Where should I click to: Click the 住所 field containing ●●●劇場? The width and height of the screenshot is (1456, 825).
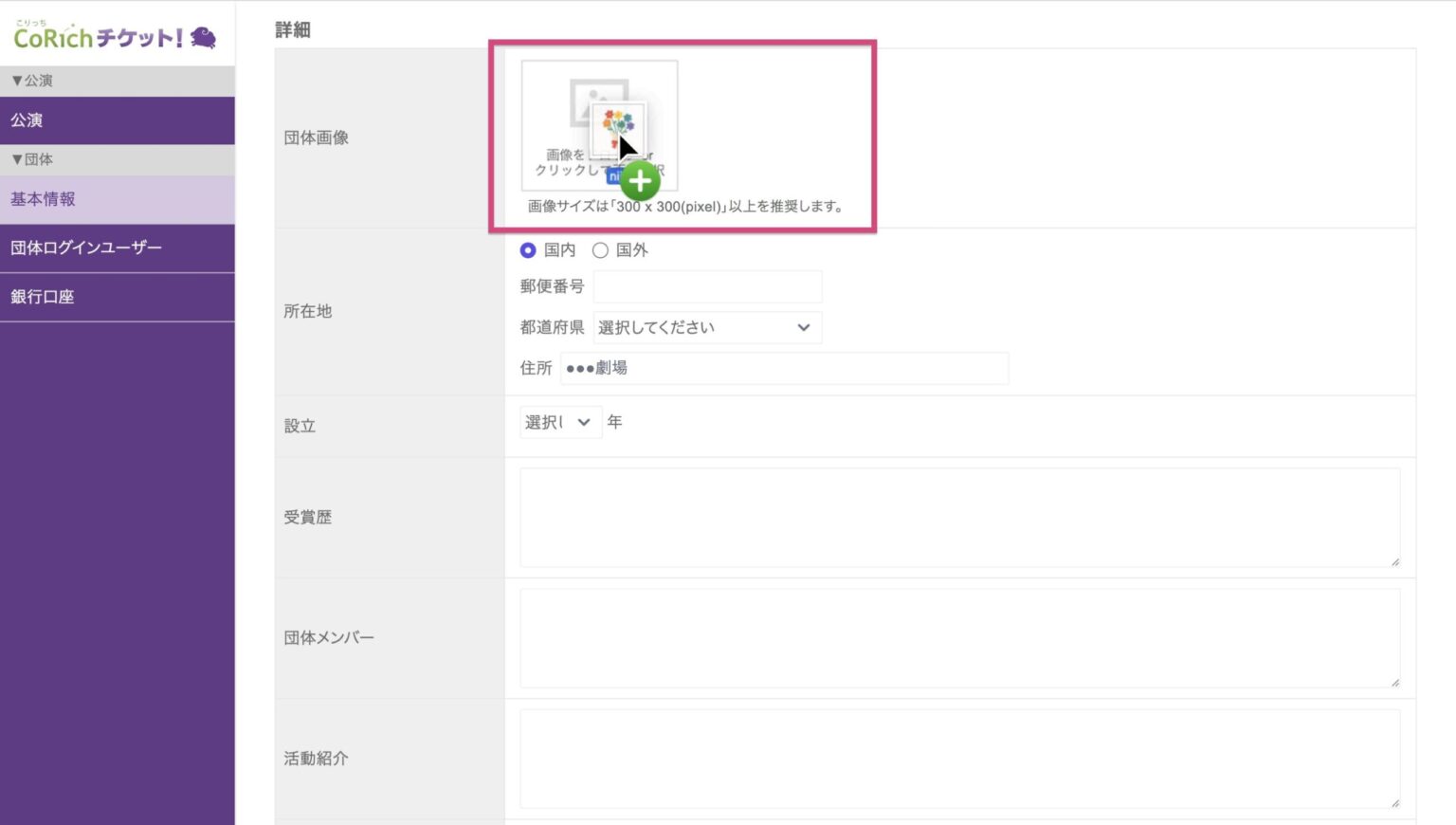point(782,368)
